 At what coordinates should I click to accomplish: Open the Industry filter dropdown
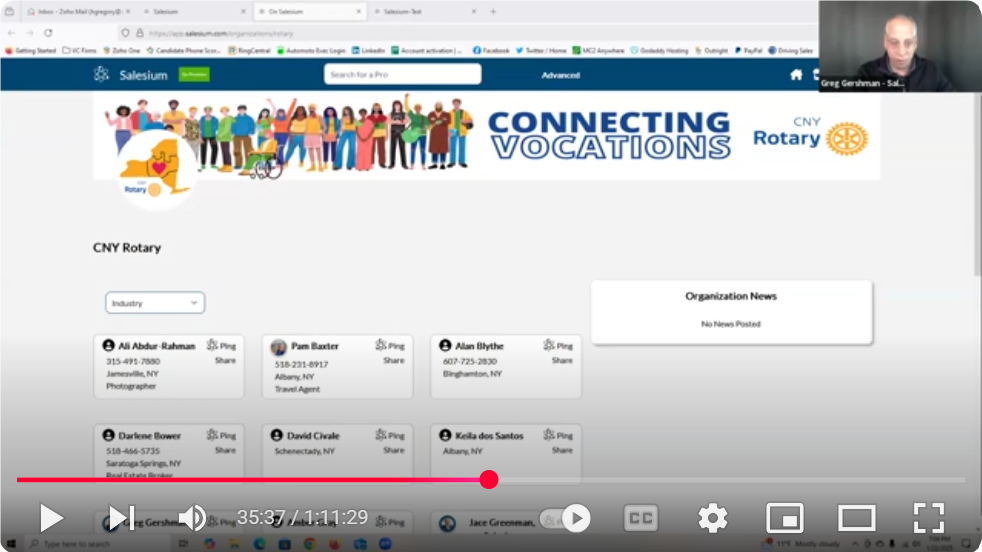point(155,303)
